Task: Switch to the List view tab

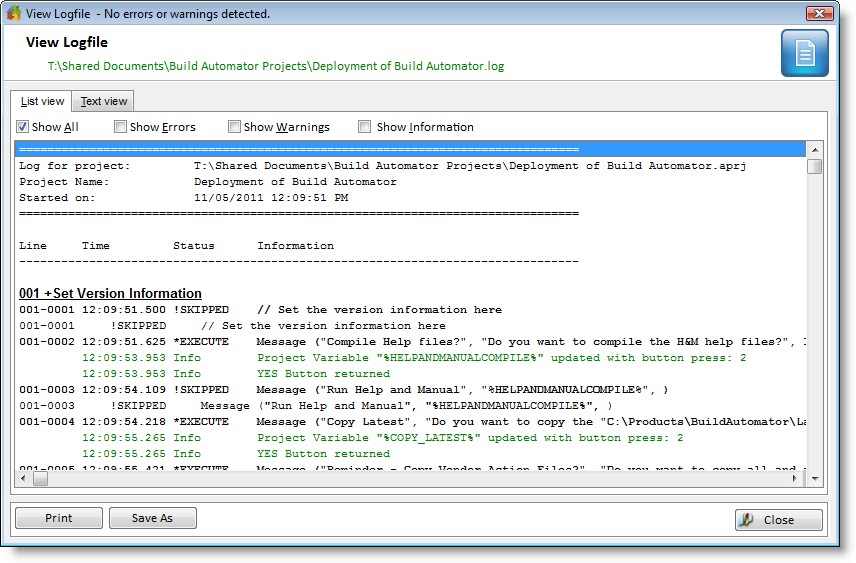Action: (x=42, y=101)
